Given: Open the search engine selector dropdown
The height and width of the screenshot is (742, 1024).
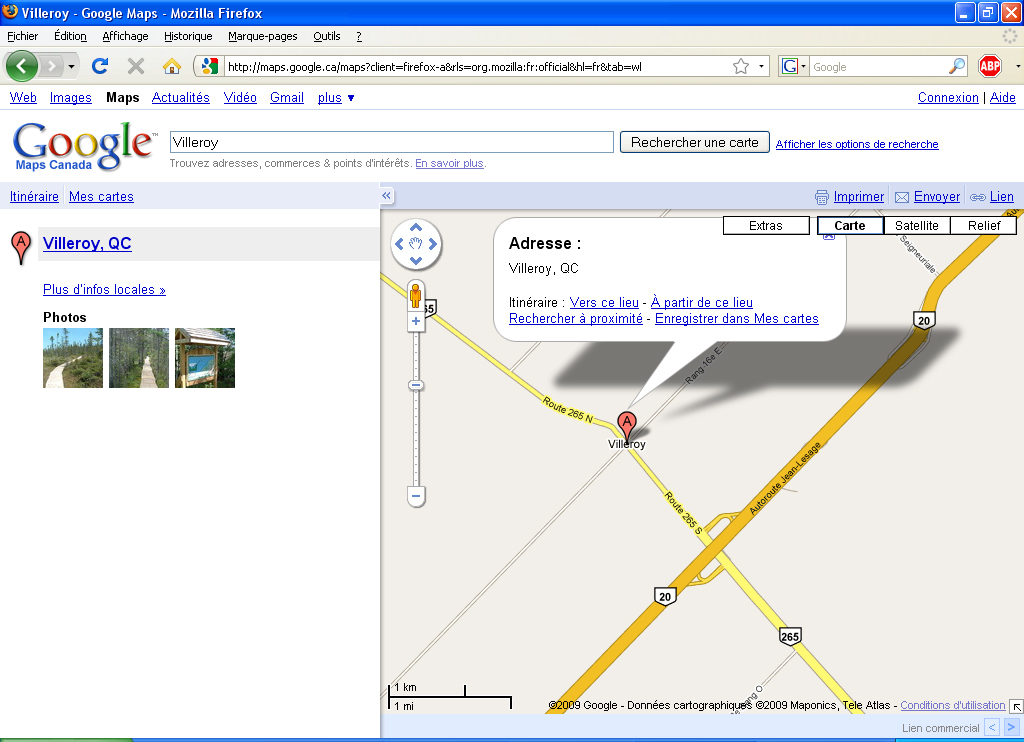Looking at the screenshot, I should [x=793, y=66].
